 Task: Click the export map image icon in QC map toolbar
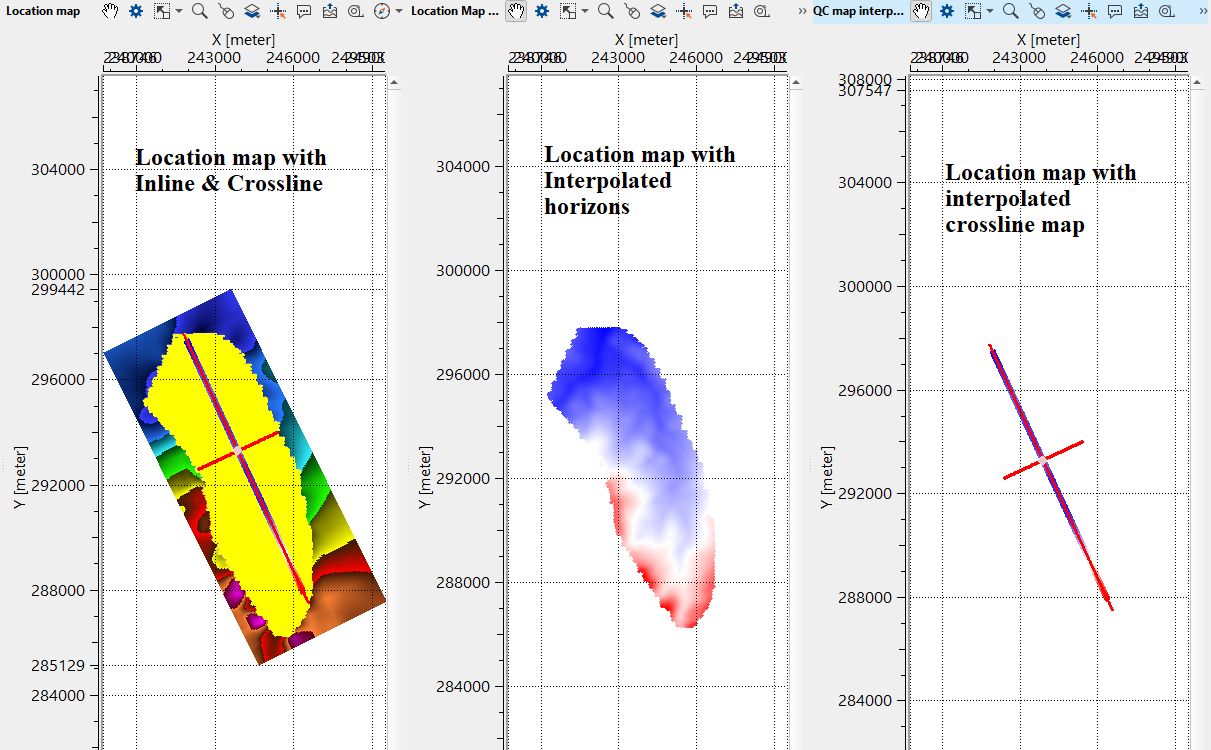[1141, 11]
